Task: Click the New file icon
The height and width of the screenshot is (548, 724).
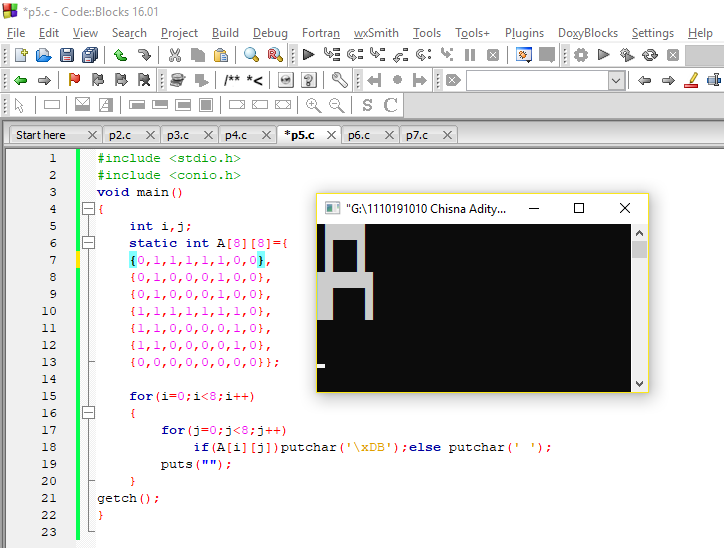Action: tap(21, 55)
